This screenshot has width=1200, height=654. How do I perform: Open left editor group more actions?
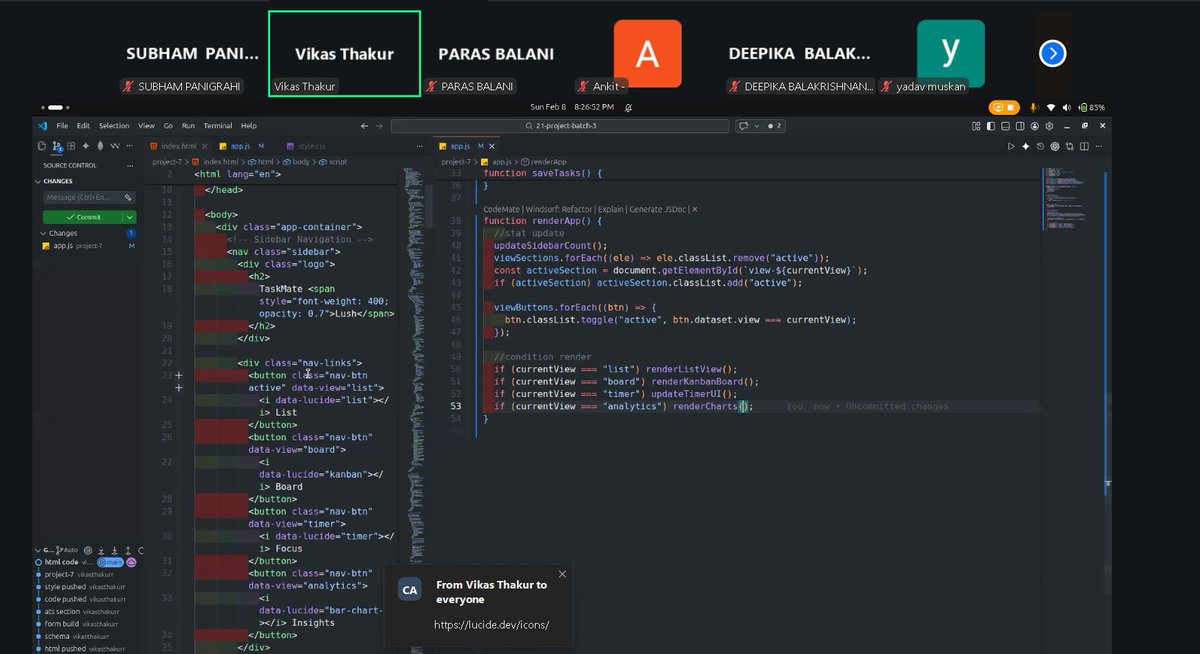click(x=420, y=146)
